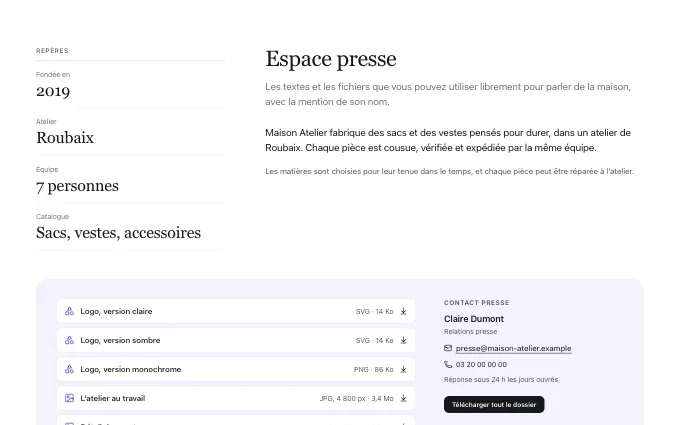Click the envelope icon next to press email
This screenshot has width=680, height=425.
pos(448,348)
